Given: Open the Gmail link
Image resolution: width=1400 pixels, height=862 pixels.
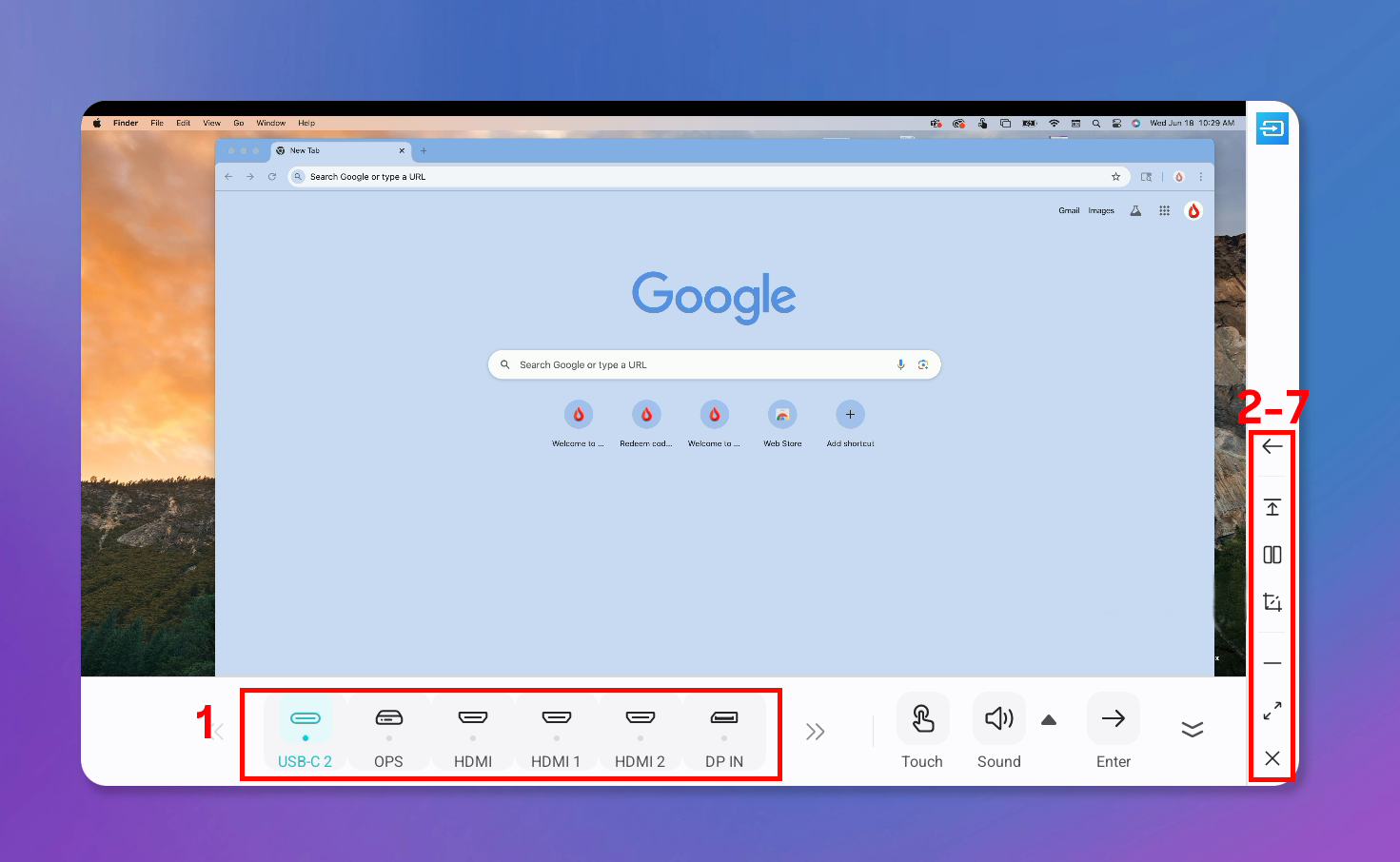Looking at the screenshot, I should pyautogui.click(x=1069, y=210).
